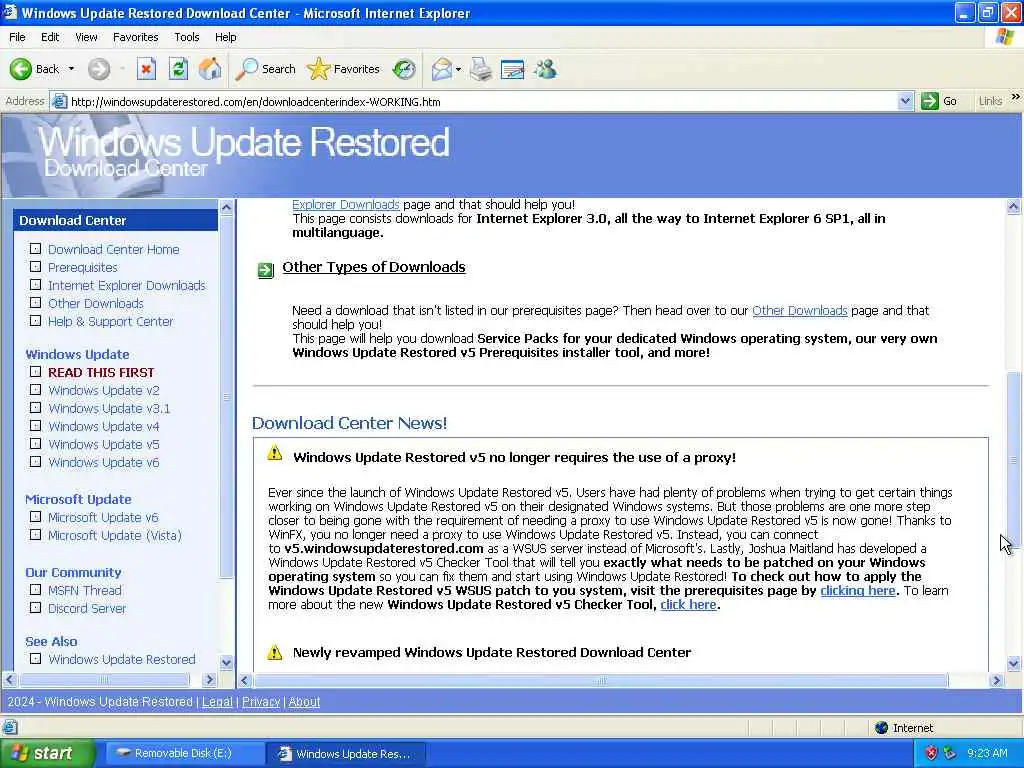This screenshot has width=1024, height=768.
Task: Open Search with the magnifier icon
Action: [x=265, y=69]
